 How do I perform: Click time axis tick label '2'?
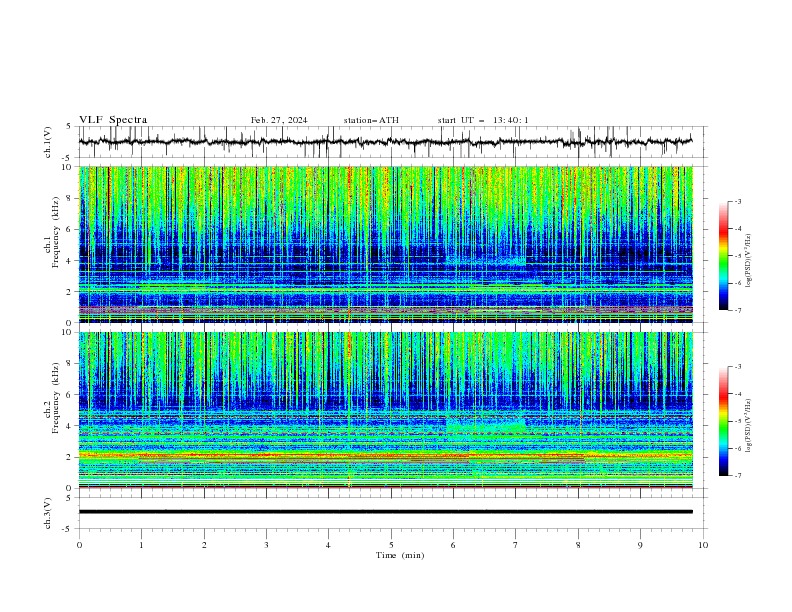(x=204, y=545)
